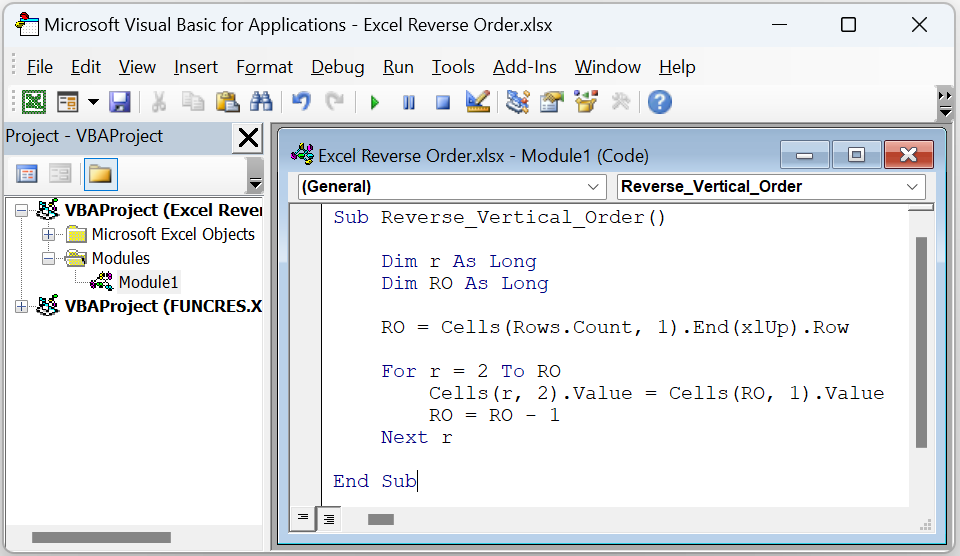
Task: Minimize the Module1 code window
Action: [804, 155]
